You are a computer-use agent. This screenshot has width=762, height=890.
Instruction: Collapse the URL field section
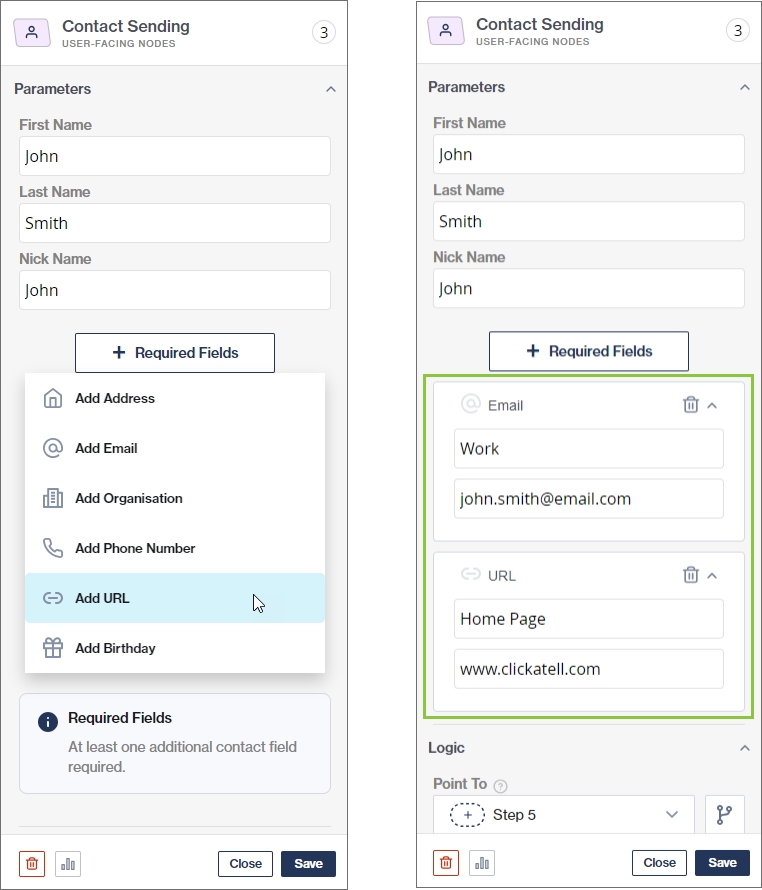click(712, 575)
